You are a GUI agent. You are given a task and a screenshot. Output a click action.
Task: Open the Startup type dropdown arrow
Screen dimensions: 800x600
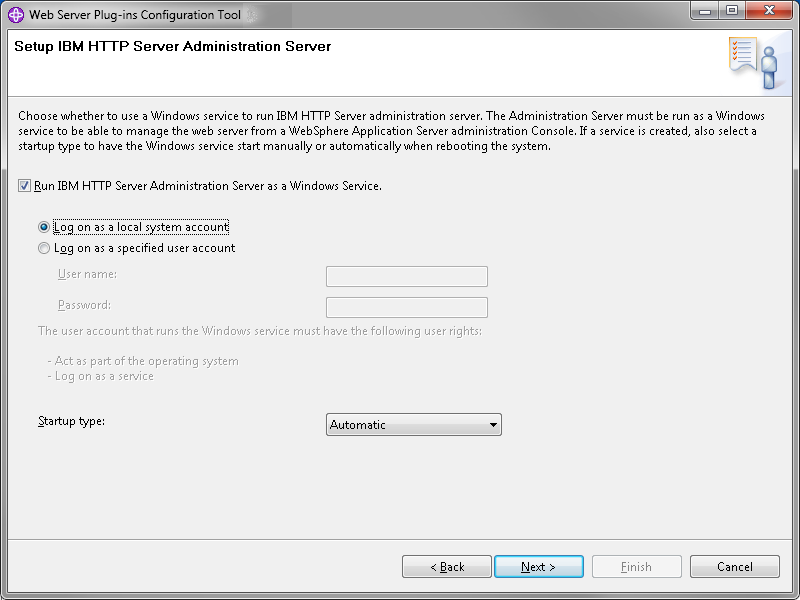(493, 424)
